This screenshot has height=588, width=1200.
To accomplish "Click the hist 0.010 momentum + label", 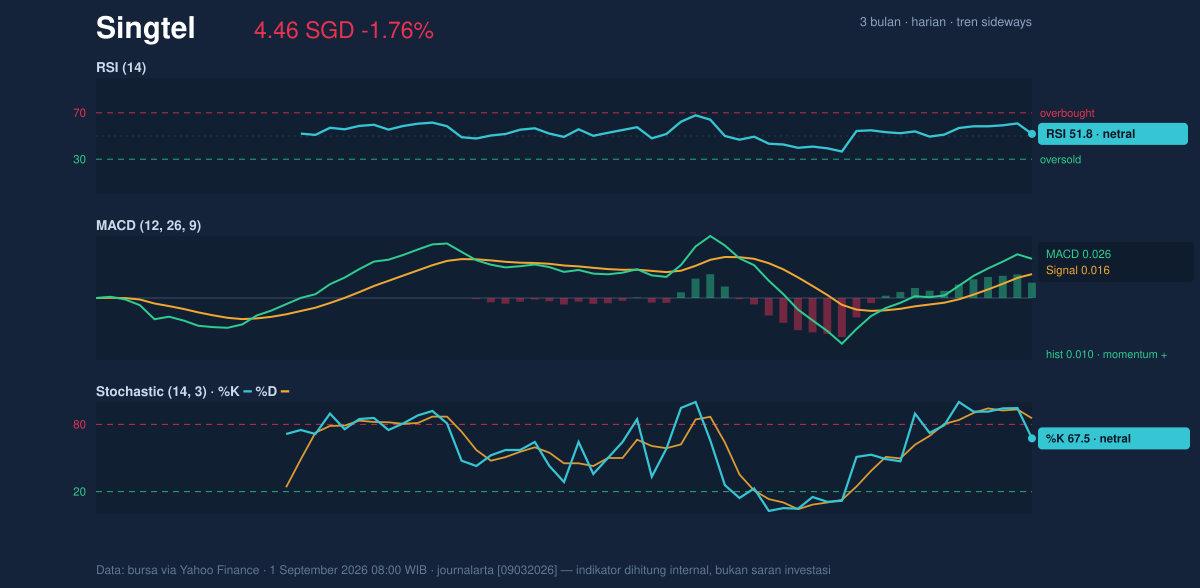I will point(1106,355).
